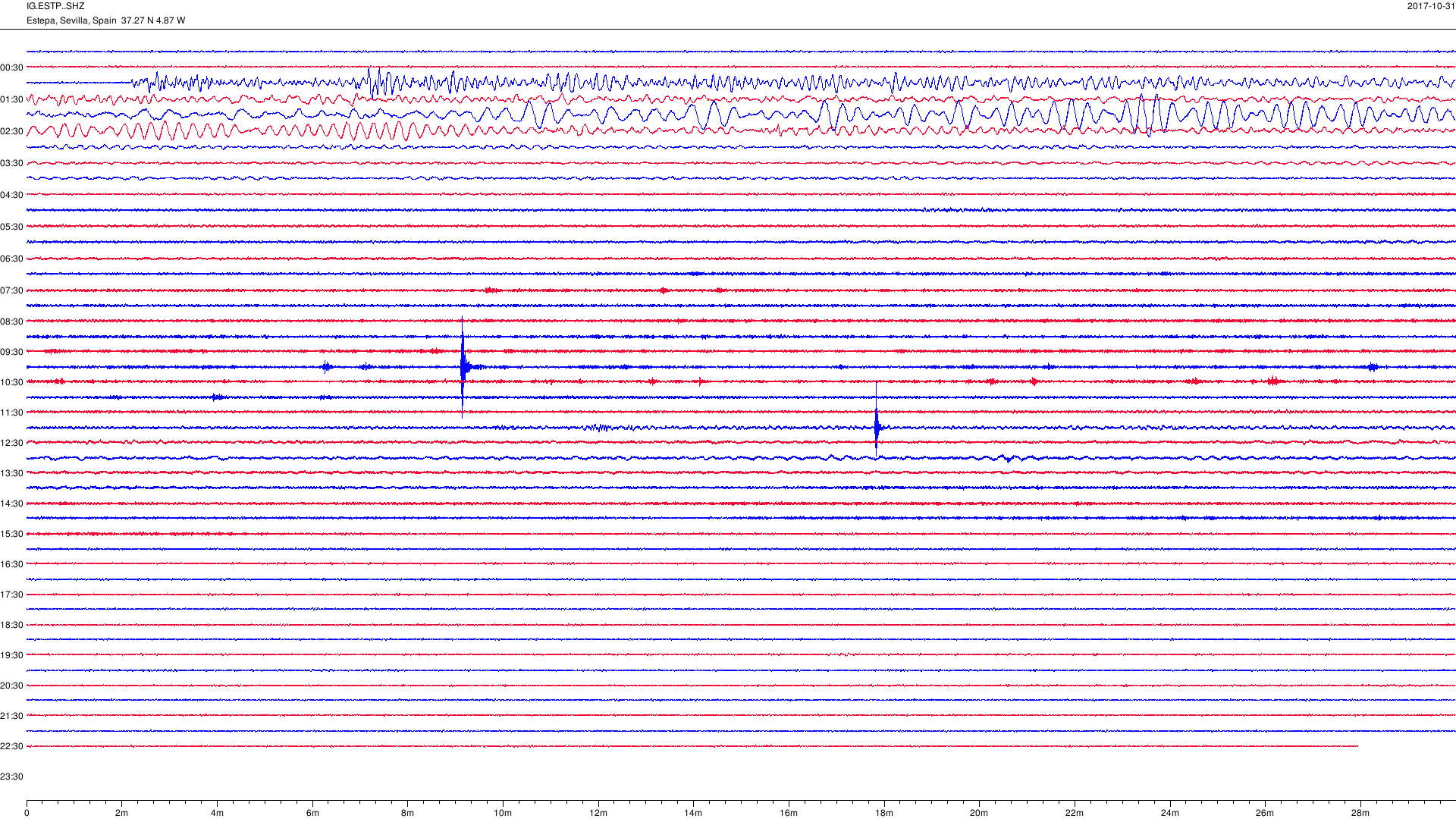
Task: Click the 20:30 time label
Action: point(11,686)
